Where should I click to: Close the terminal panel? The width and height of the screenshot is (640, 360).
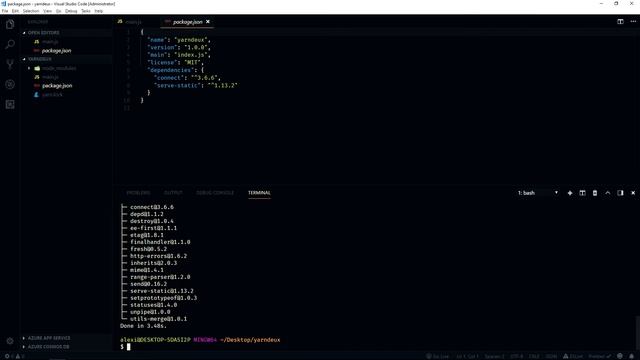coord(633,193)
